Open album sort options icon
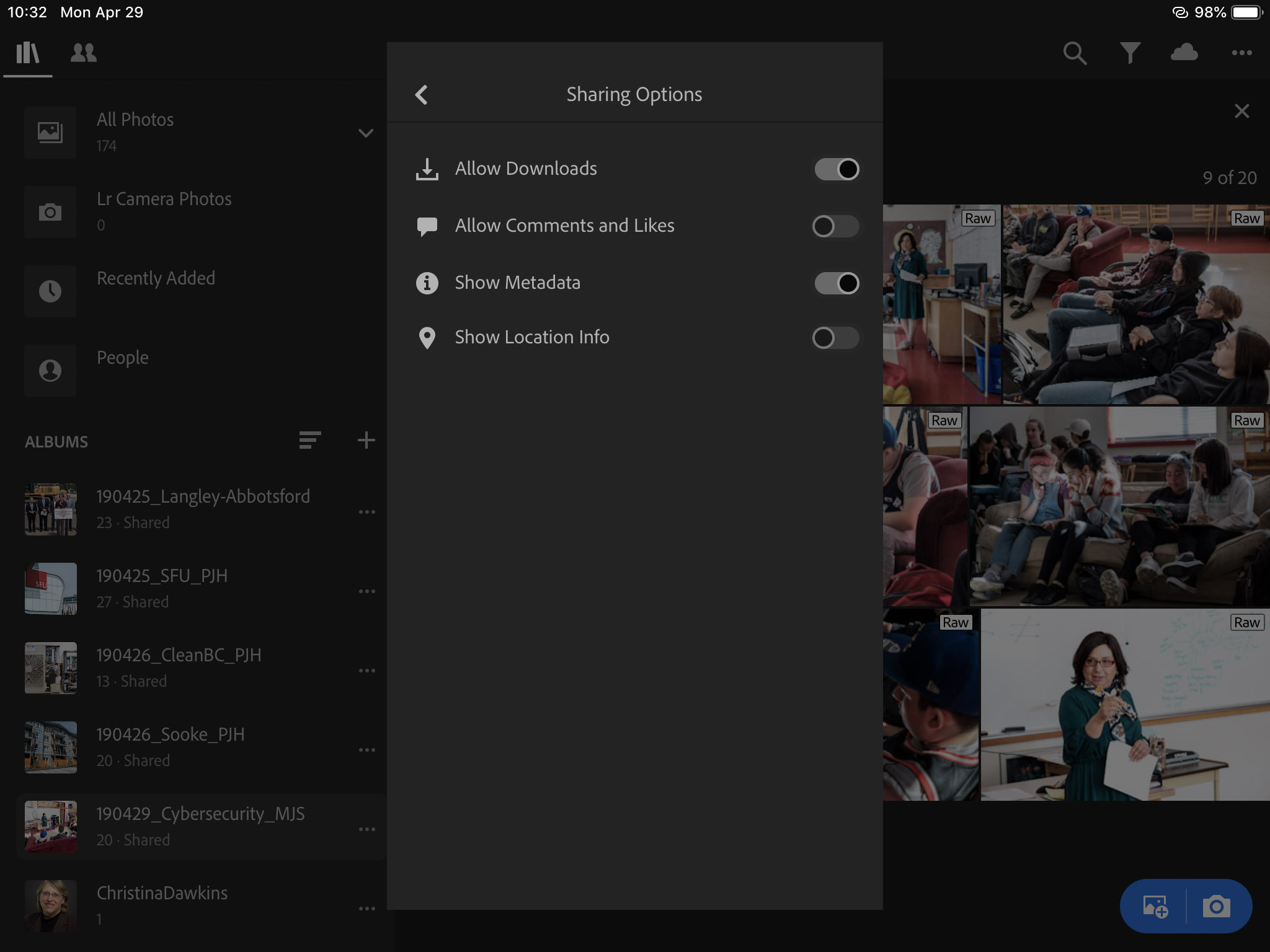Image resolution: width=1270 pixels, height=952 pixels. 309,441
